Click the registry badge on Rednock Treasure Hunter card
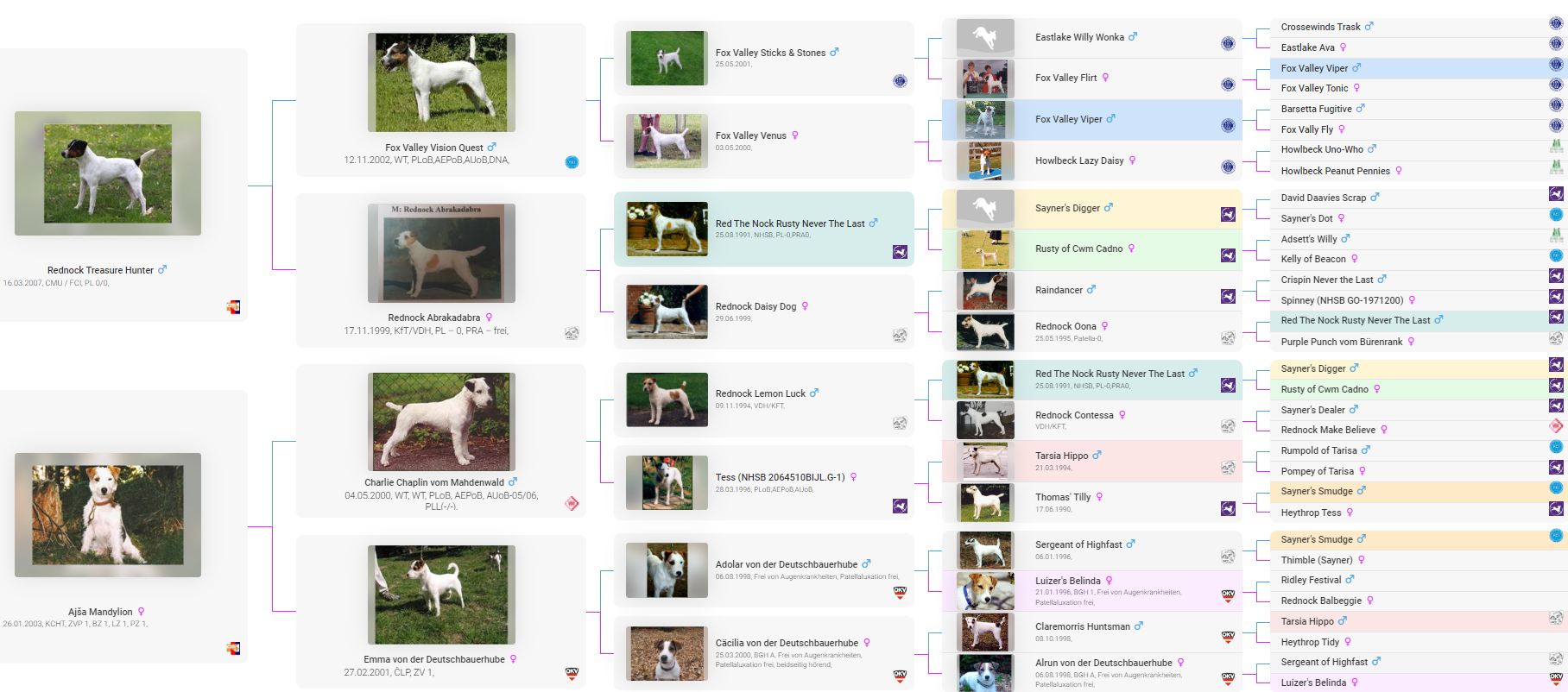1568x692 pixels. pyautogui.click(x=233, y=307)
